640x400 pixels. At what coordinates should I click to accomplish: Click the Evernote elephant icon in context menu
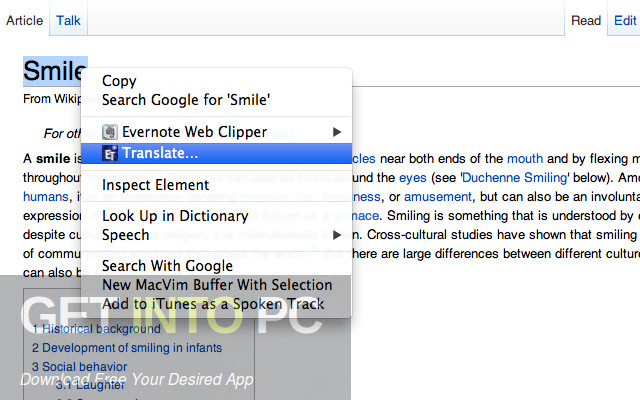(x=110, y=132)
